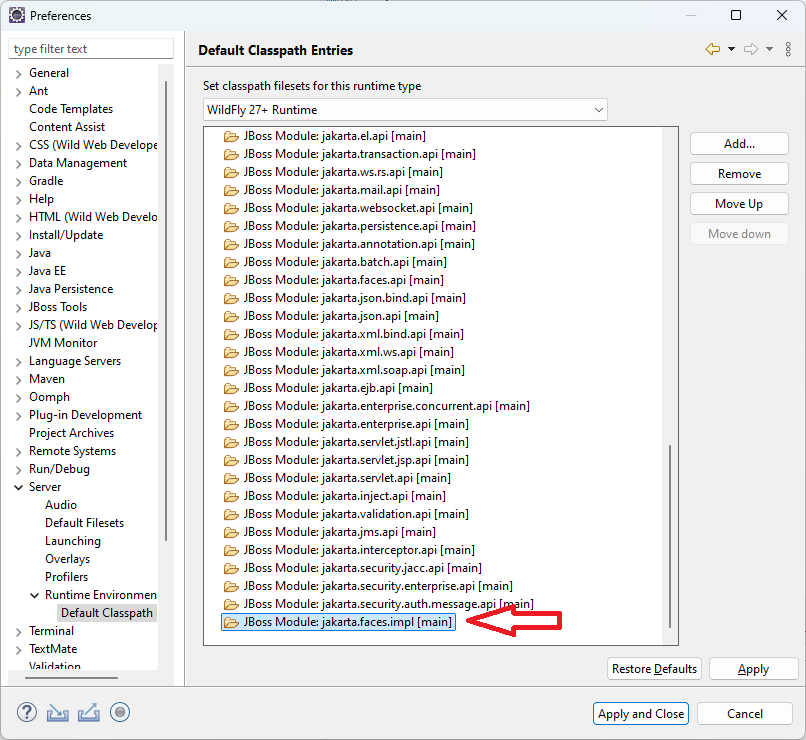Image resolution: width=806 pixels, height=740 pixels.
Task: Click folder icon for jakarta.ejb.api module
Action: pos(231,388)
